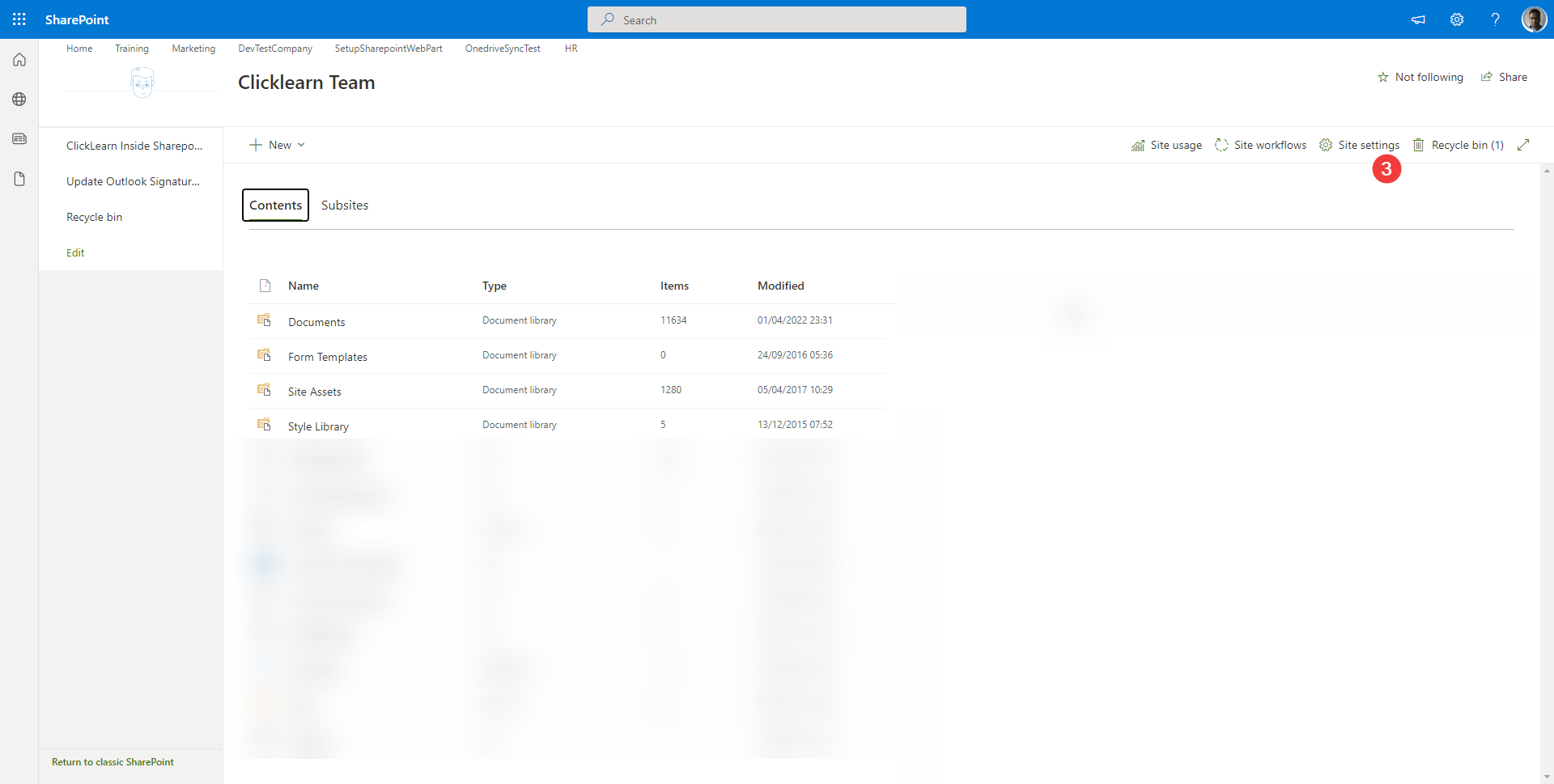This screenshot has height=784, width=1554.
Task: Click the Clicklearn Team site logo
Action: click(x=142, y=83)
